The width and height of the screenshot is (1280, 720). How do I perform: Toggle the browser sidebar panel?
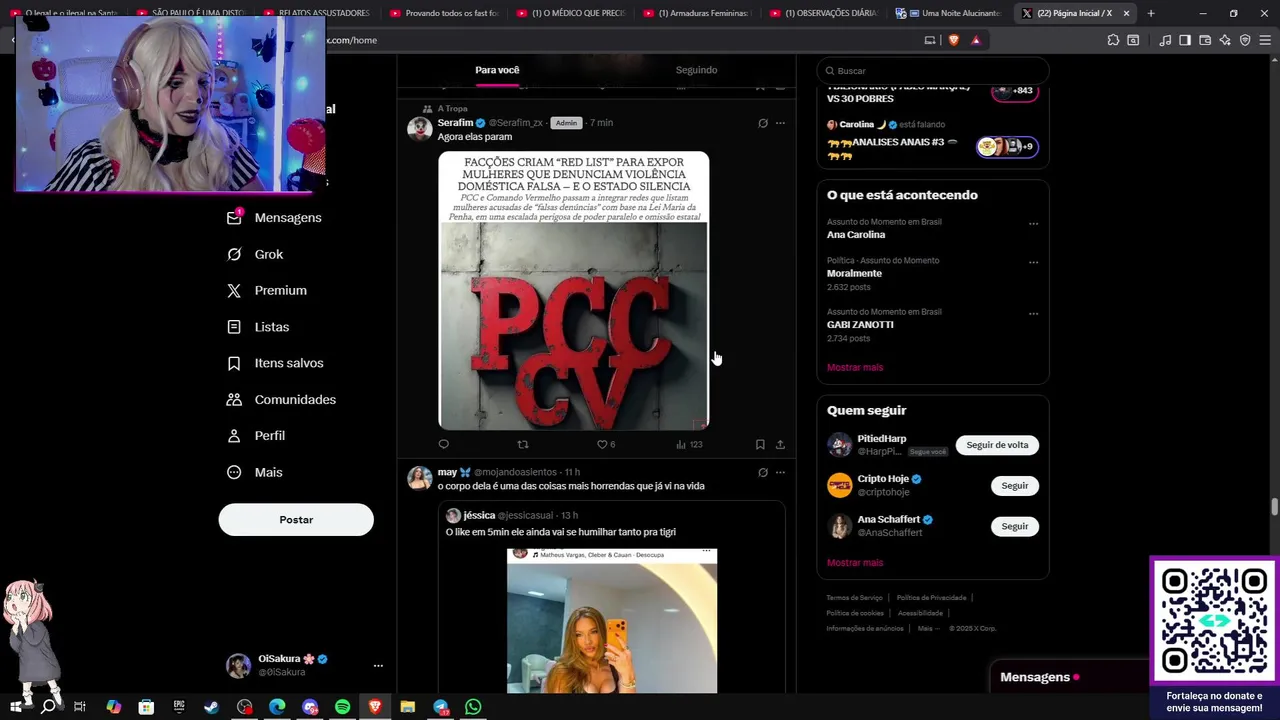pyautogui.click(x=1185, y=40)
